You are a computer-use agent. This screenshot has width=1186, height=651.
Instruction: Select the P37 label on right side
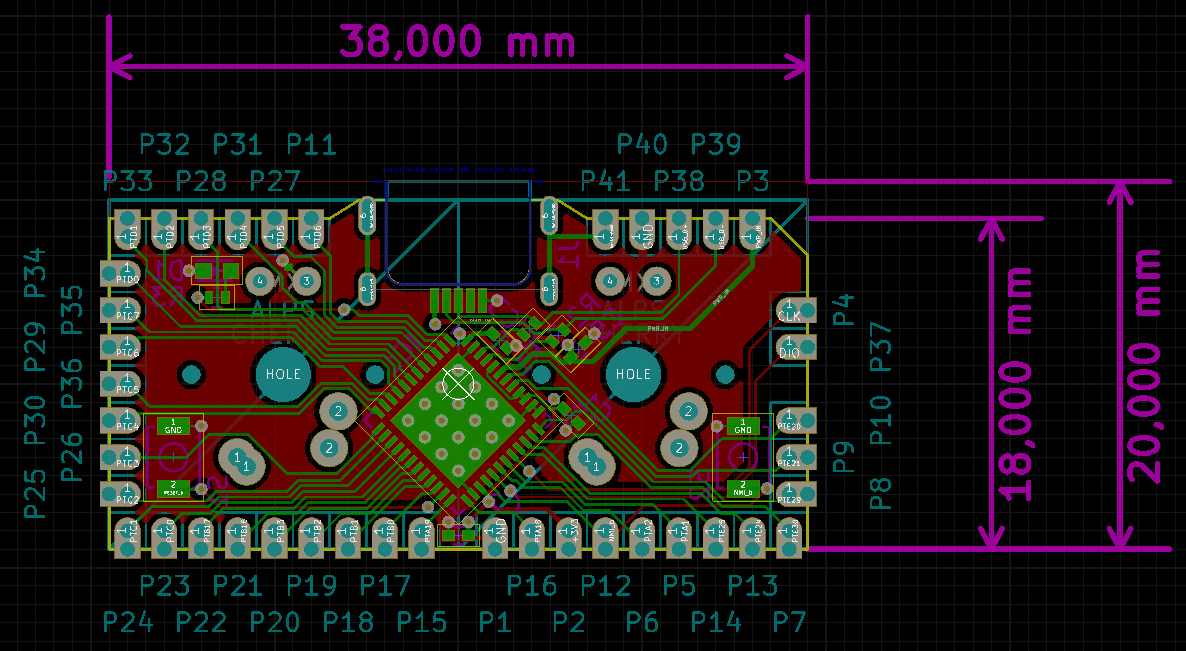(x=880, y=347)
